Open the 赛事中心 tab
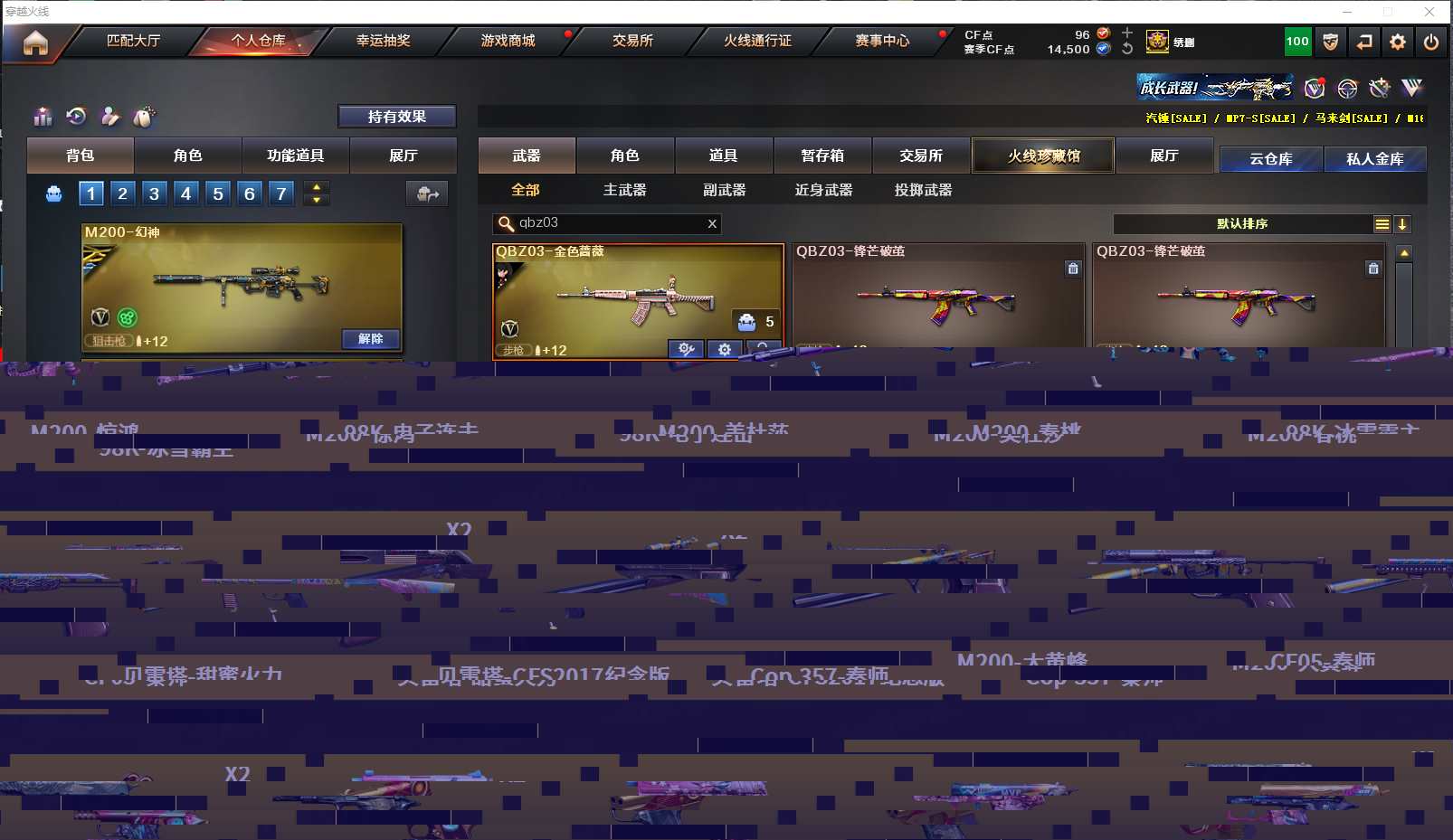This screenshot has height=840, width=1453. pos(882,41)
